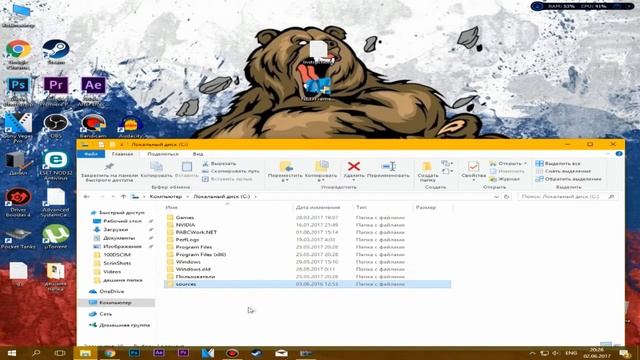
Task: Click Журнал history in ribbon
Action: tap(504, 179)
